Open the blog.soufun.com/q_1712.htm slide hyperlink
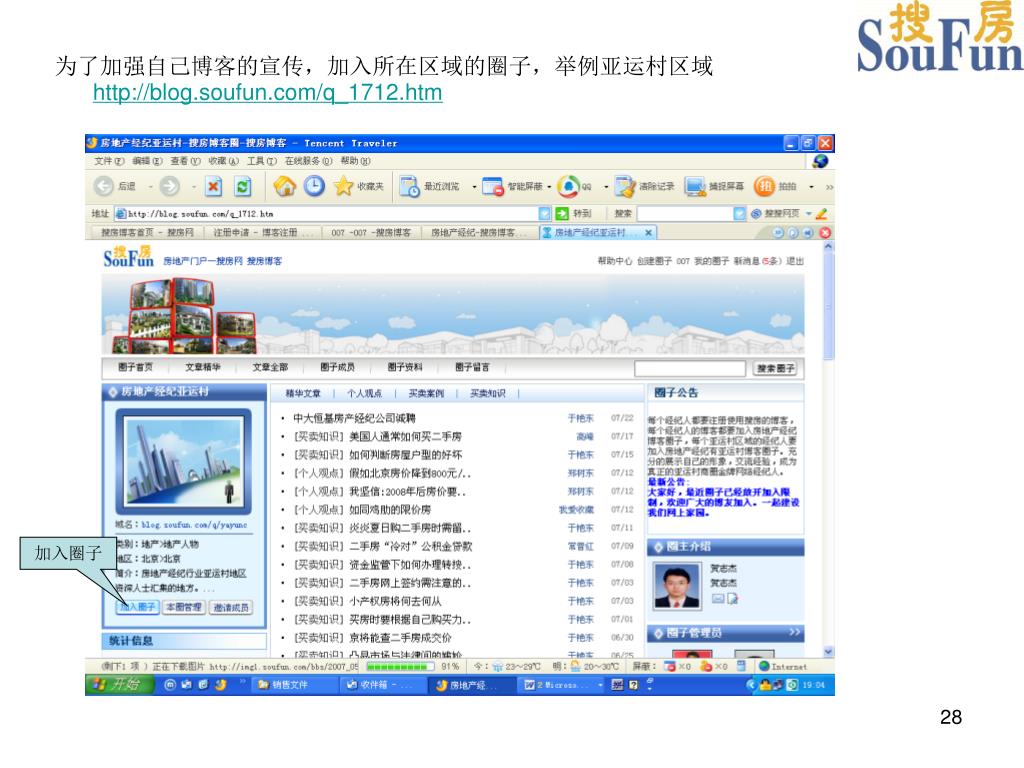The width and height of the screenshot is (1024, 768). click(x=268, y=92)
